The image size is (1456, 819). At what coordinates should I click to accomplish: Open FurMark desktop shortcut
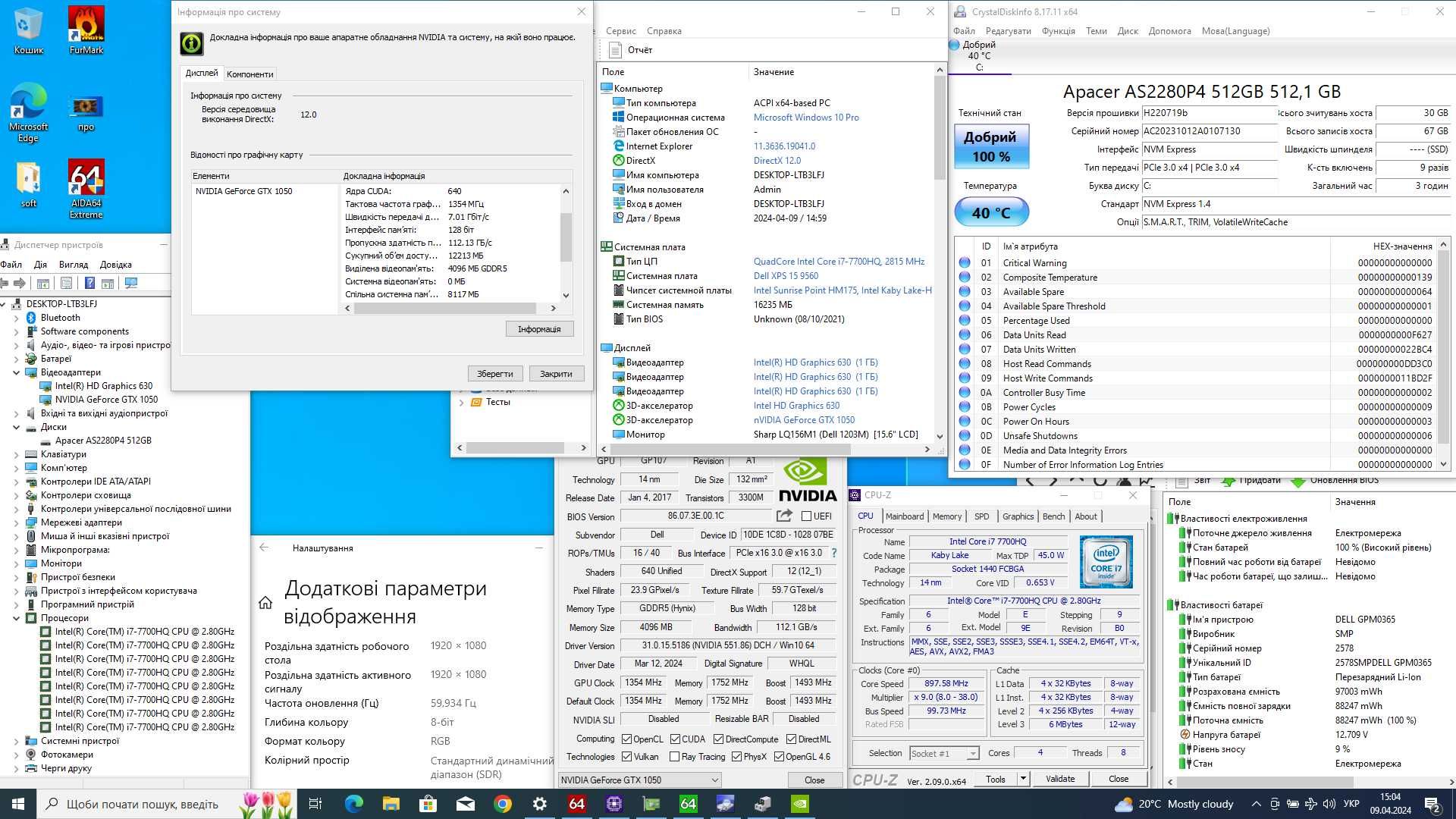(86, 30)
